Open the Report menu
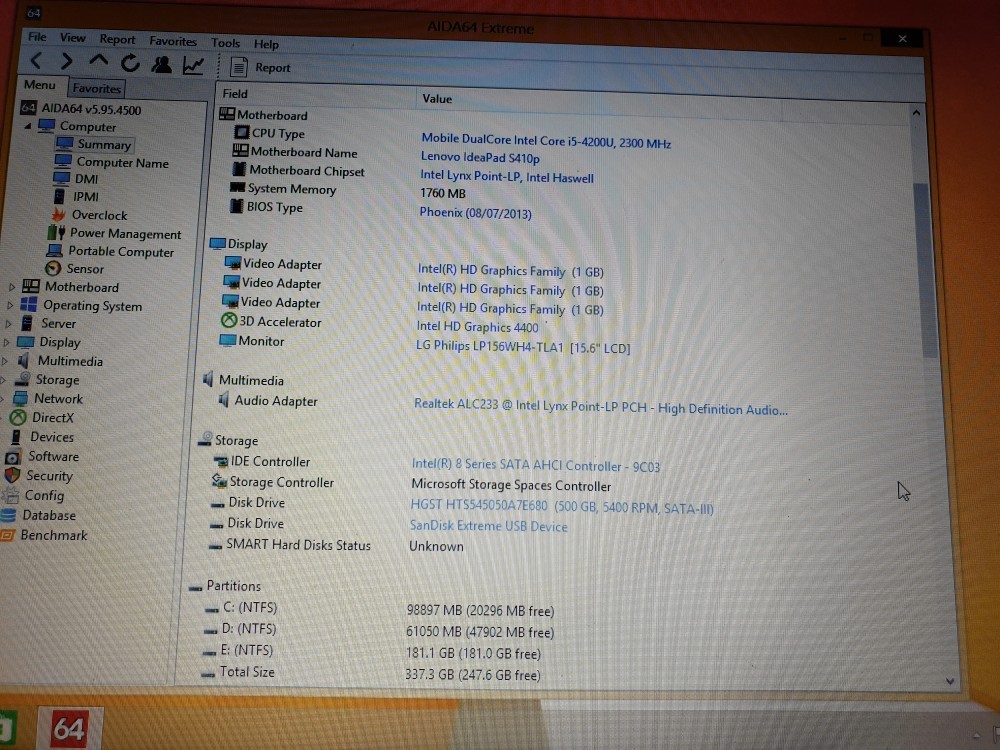The height and width of the screenshot is (750, 1000). point(117,40)
